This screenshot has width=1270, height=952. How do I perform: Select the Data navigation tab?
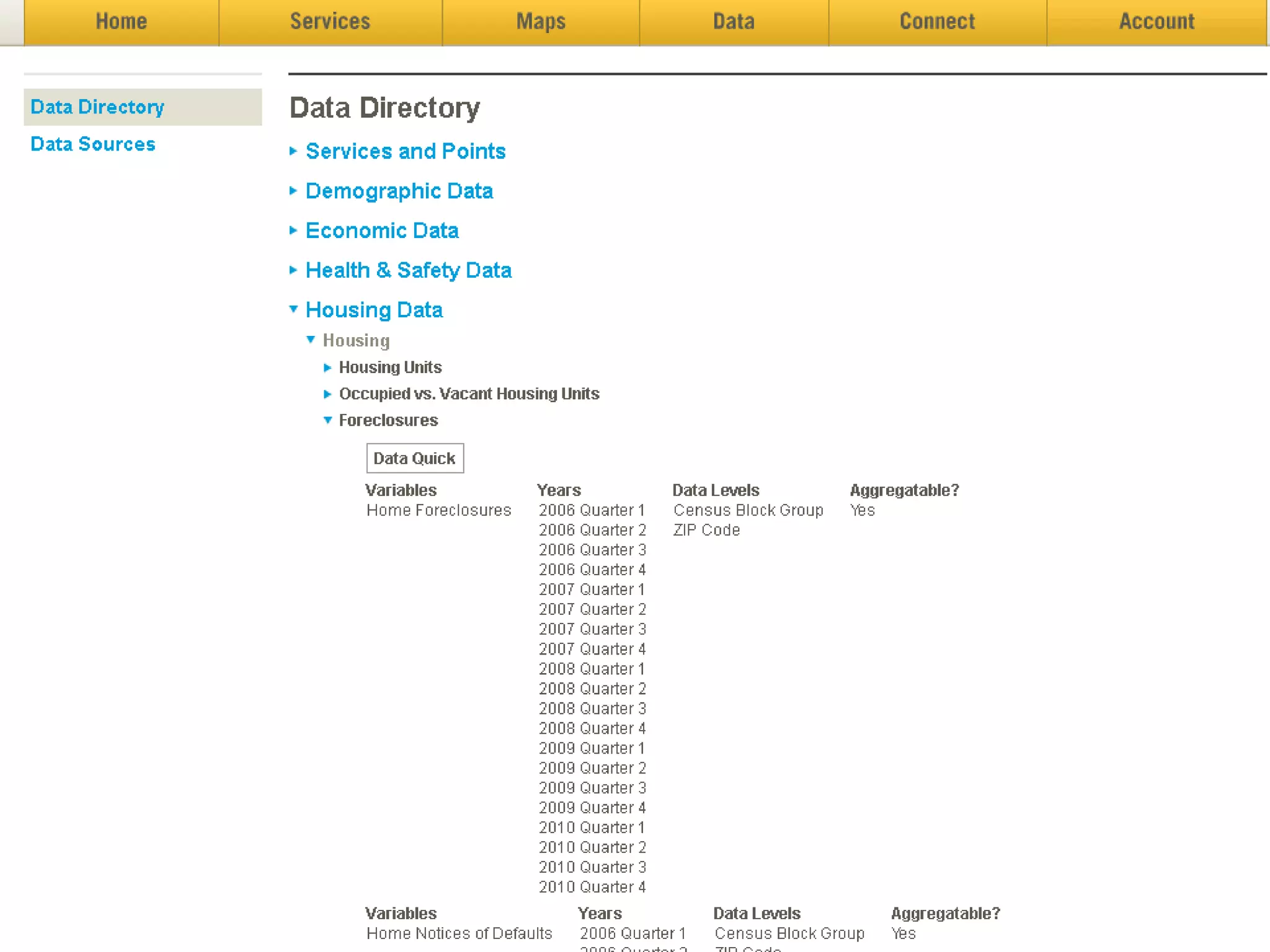coord(734,22)
